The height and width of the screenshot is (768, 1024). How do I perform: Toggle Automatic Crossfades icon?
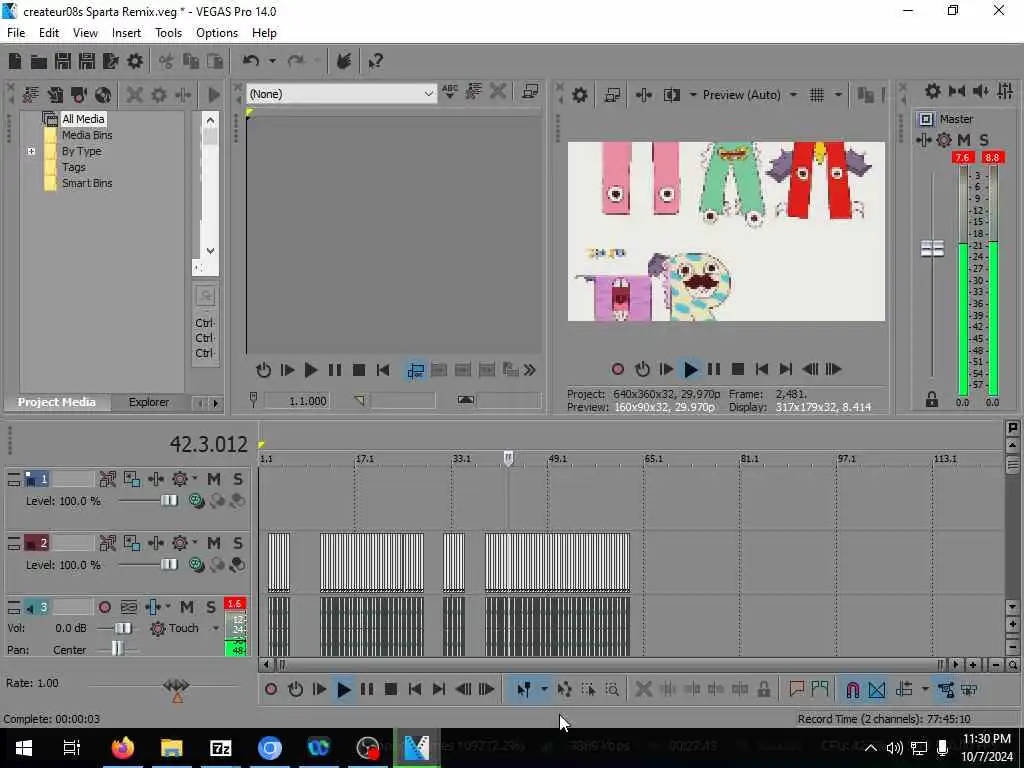tap(876, 689)
